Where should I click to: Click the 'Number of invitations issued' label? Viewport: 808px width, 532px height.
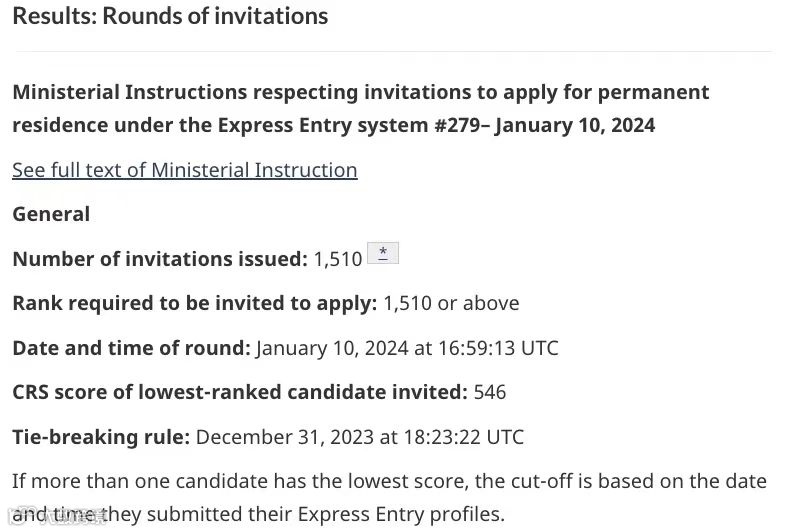click(x=159, y=259)
